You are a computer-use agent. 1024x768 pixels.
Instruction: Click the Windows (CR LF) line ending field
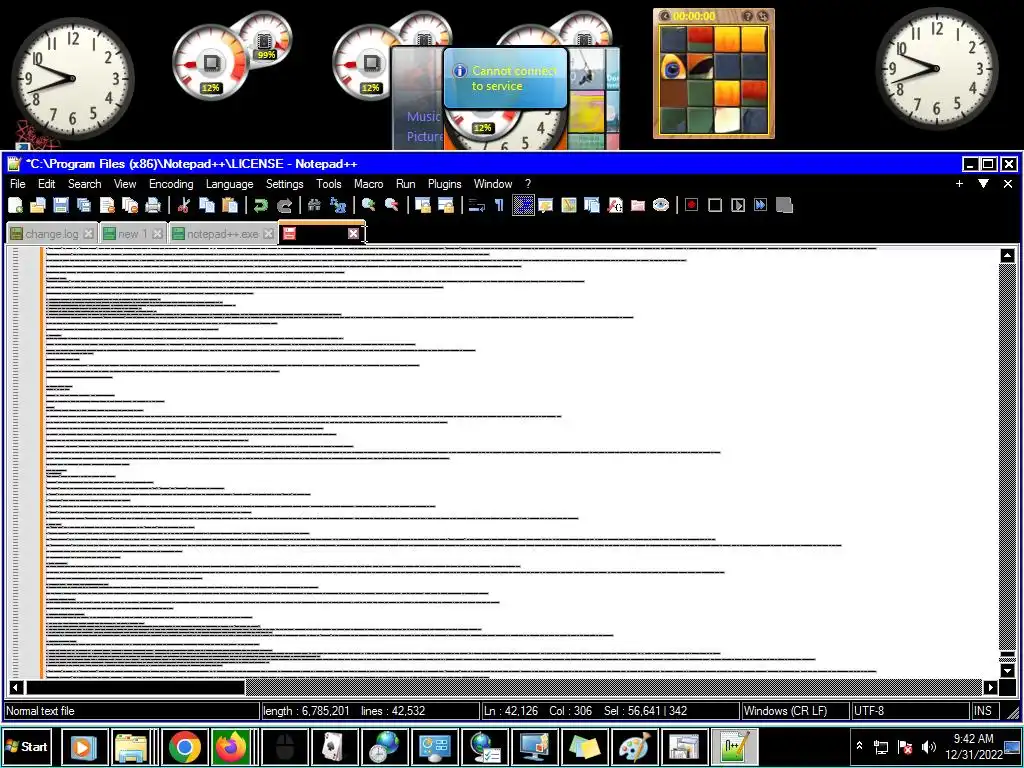(795, 711)
